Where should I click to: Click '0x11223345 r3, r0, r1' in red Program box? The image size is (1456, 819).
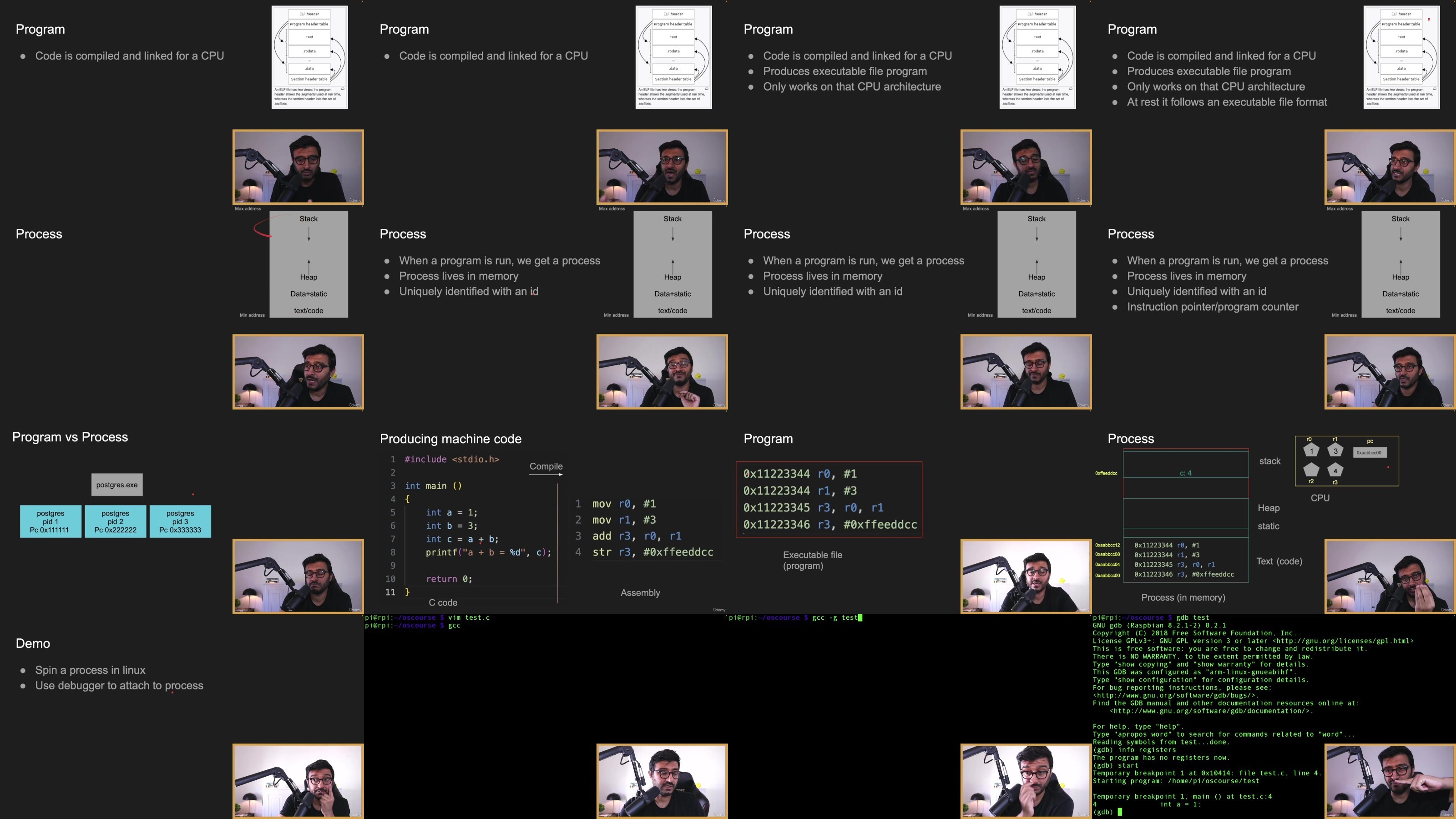[x=813, y=508]
